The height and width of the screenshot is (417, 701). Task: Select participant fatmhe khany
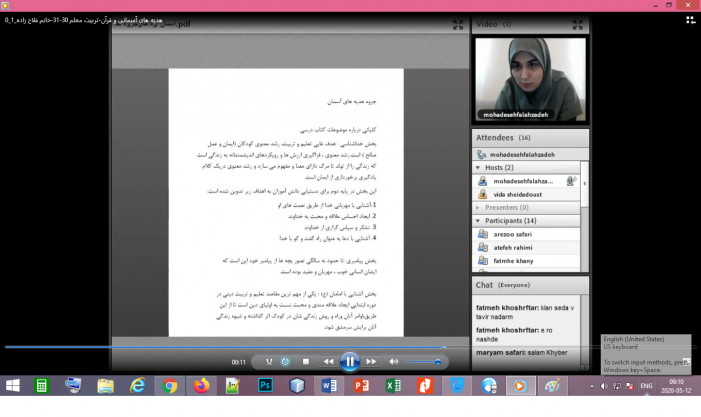[526, 261]
